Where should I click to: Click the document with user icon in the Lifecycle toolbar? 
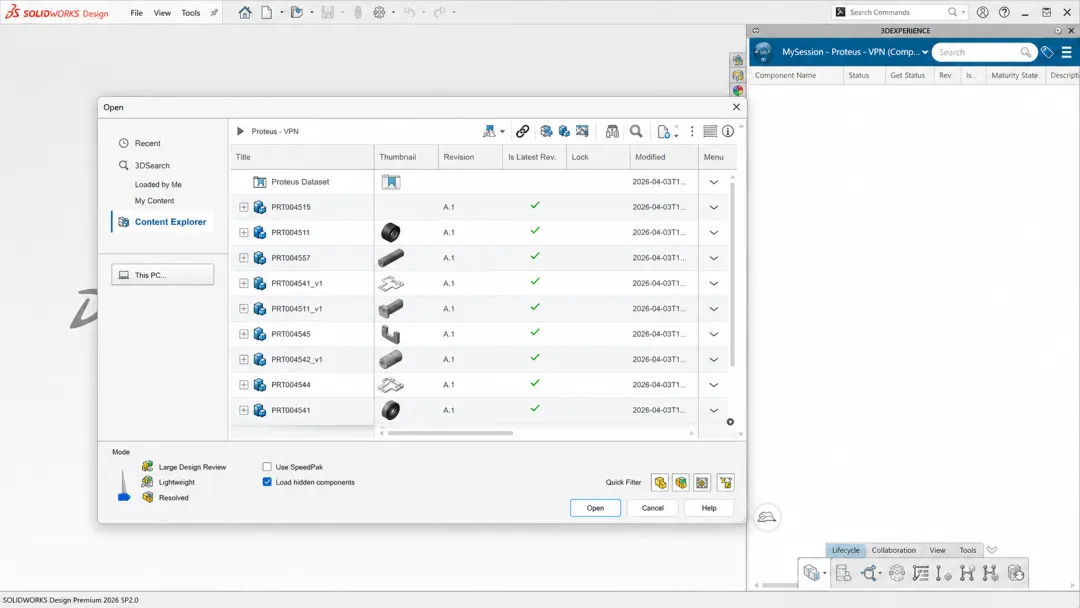(x=843, y=573)
